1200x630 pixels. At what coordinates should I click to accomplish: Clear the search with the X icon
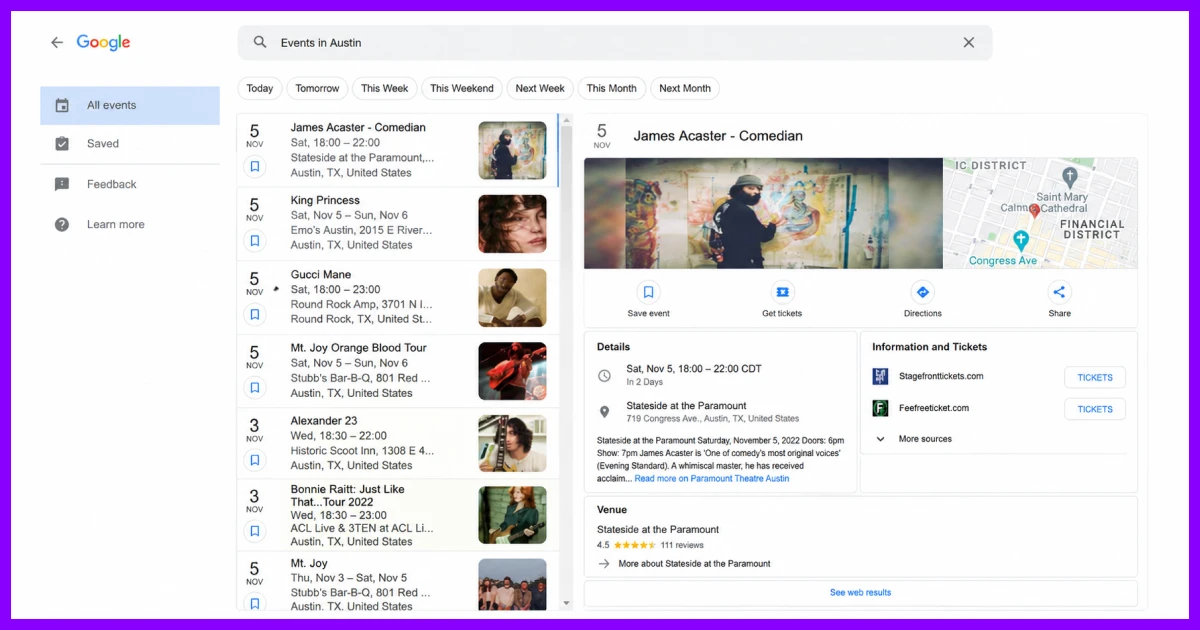[x=968, y=42]
